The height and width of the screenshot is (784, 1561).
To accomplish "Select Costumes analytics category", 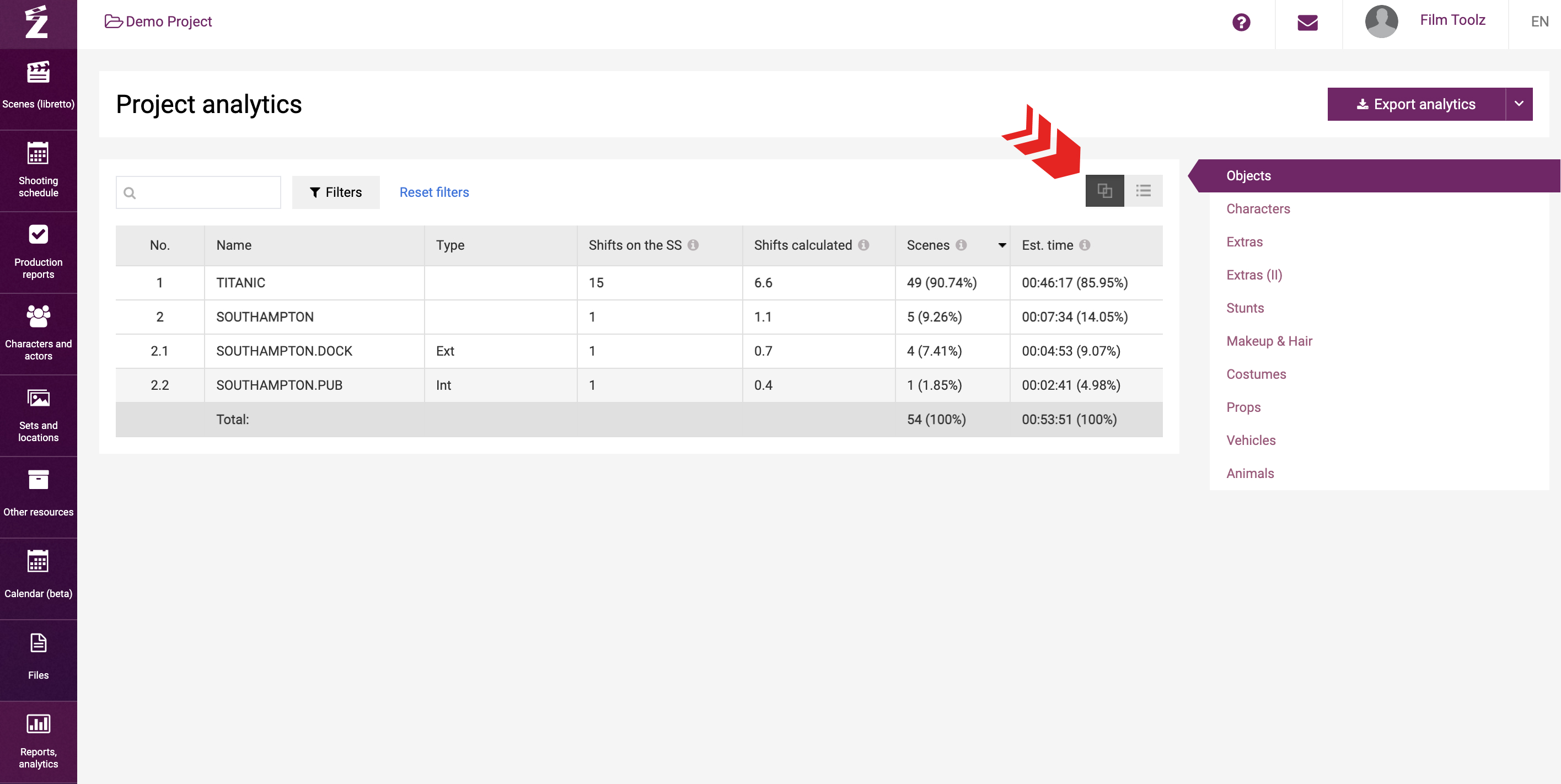I will point(1256,374).
